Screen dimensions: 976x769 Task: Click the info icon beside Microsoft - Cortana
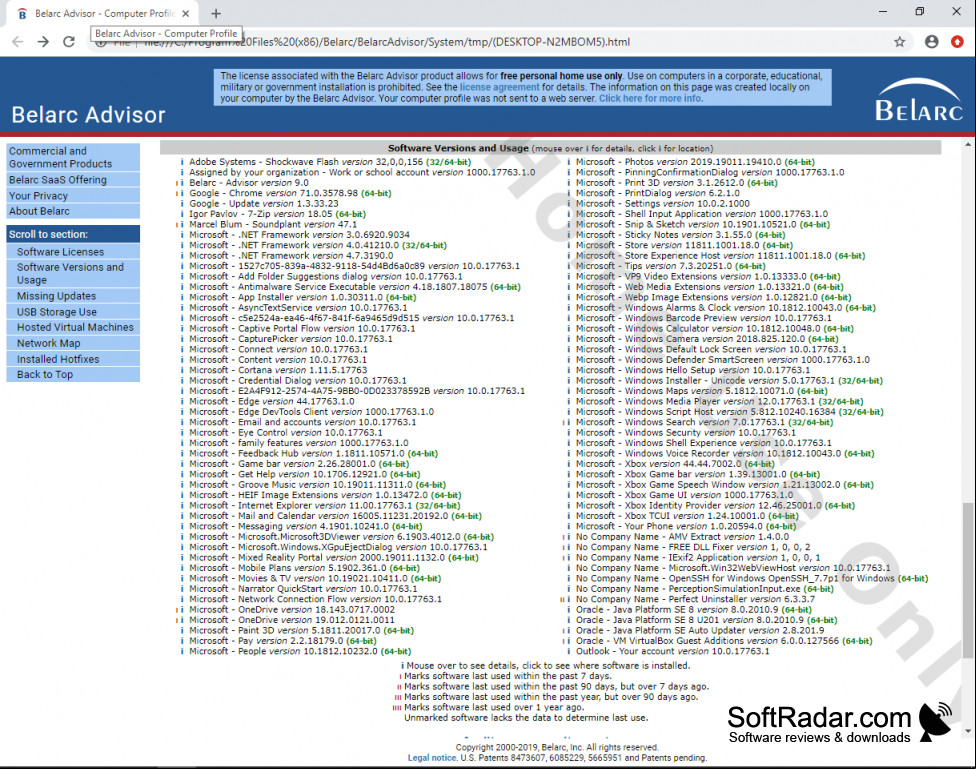pyautogui.click(x=182, y=370)
